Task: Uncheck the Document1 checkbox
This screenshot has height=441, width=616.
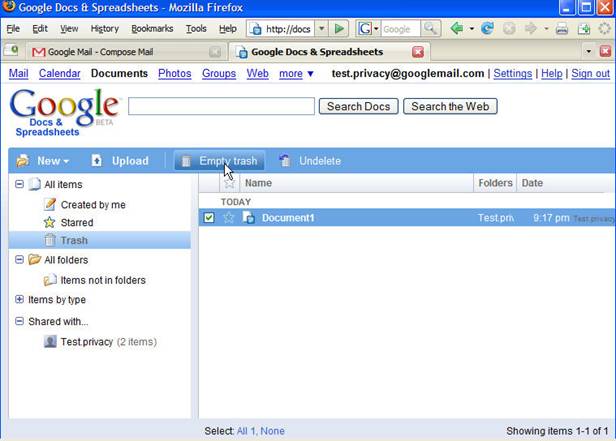Action: (209, 218)
